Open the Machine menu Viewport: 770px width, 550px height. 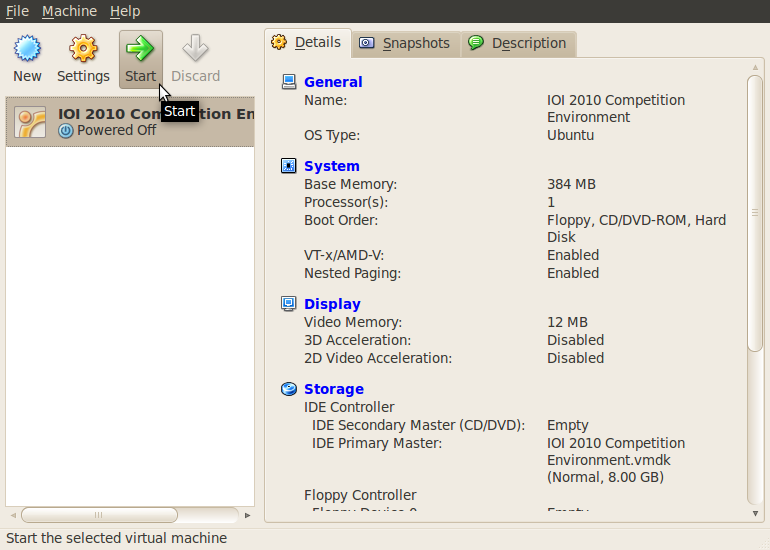[x=69, y=11]
